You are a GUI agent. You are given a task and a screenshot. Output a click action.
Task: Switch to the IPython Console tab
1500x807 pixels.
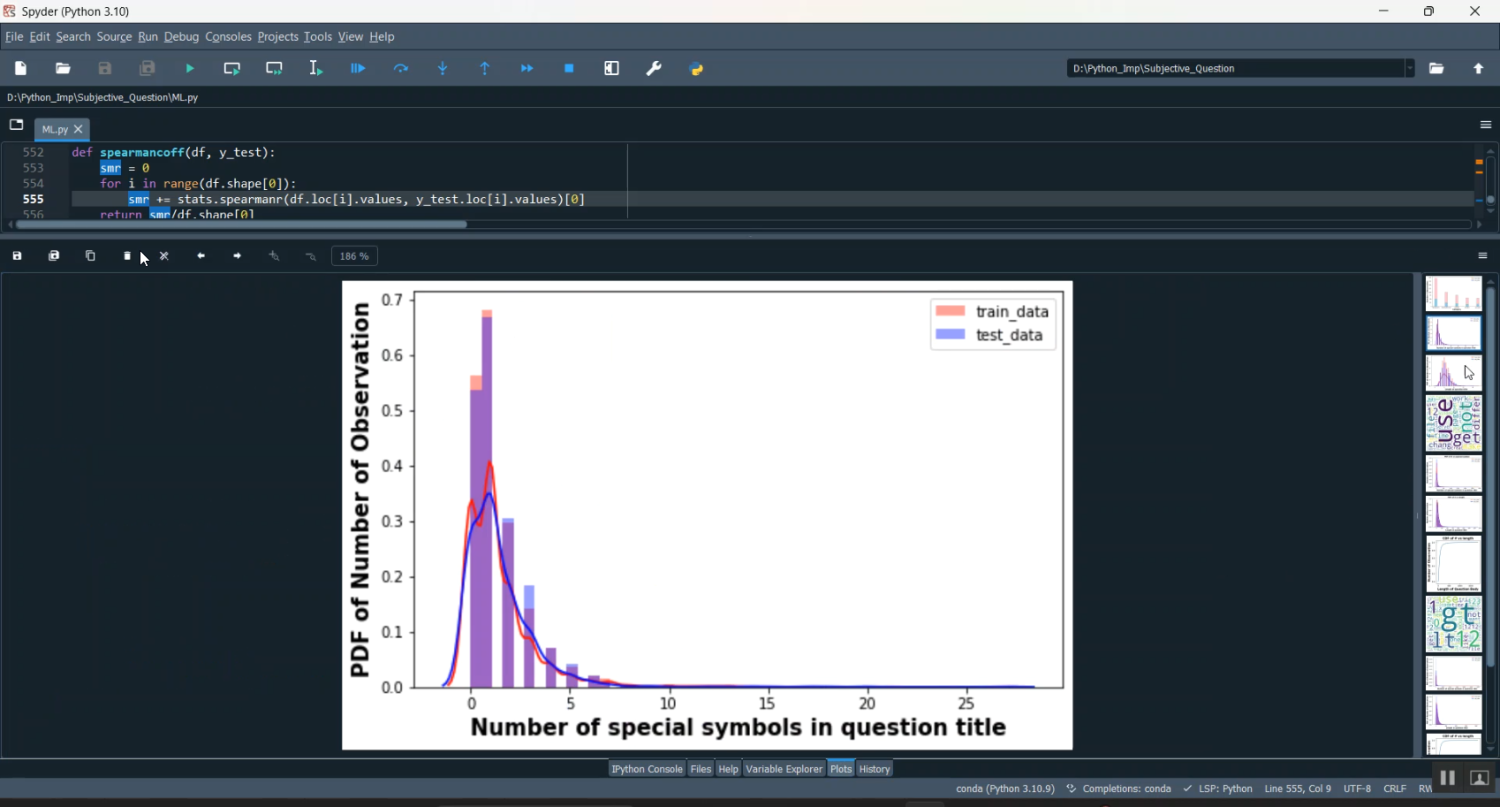(x=646, y=769)
